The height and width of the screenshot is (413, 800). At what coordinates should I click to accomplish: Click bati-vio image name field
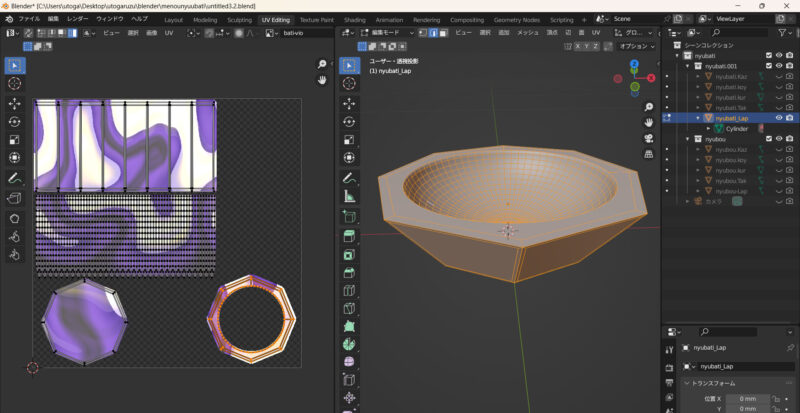tap(306, 33)
